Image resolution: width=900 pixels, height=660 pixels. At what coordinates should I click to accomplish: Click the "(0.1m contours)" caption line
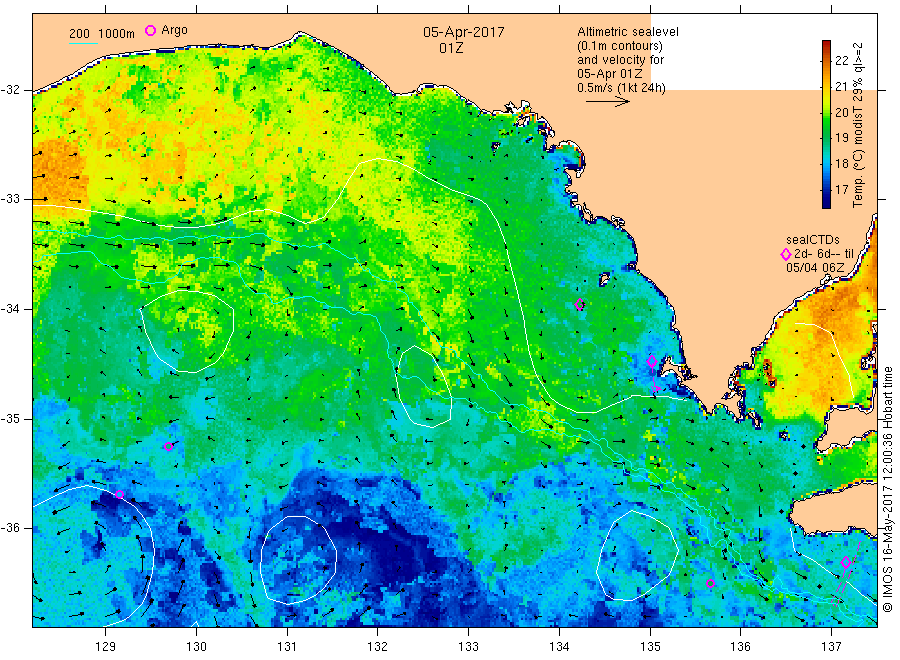[620, 46]
